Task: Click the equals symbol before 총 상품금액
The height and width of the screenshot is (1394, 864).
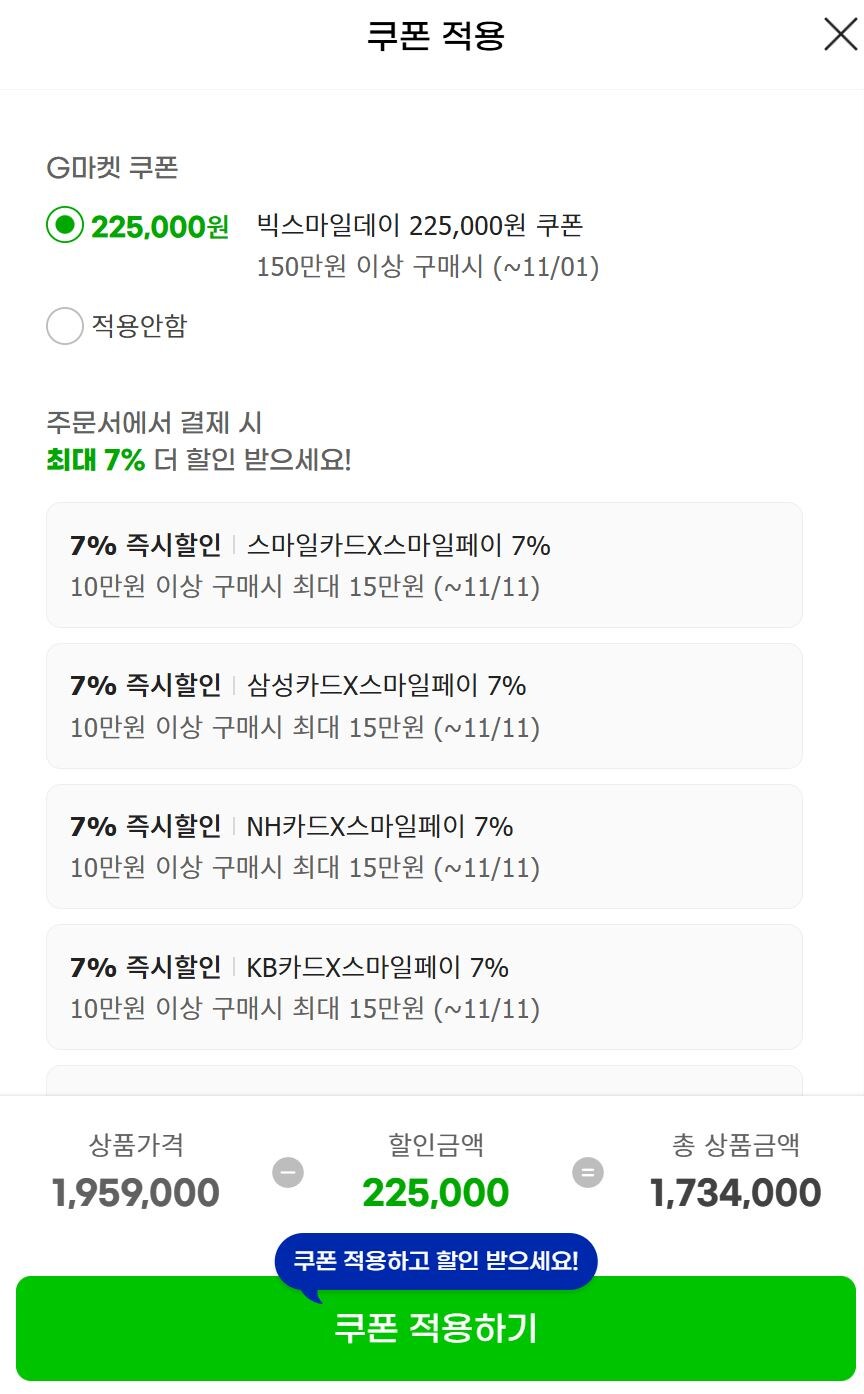Action: point(588,1174)
